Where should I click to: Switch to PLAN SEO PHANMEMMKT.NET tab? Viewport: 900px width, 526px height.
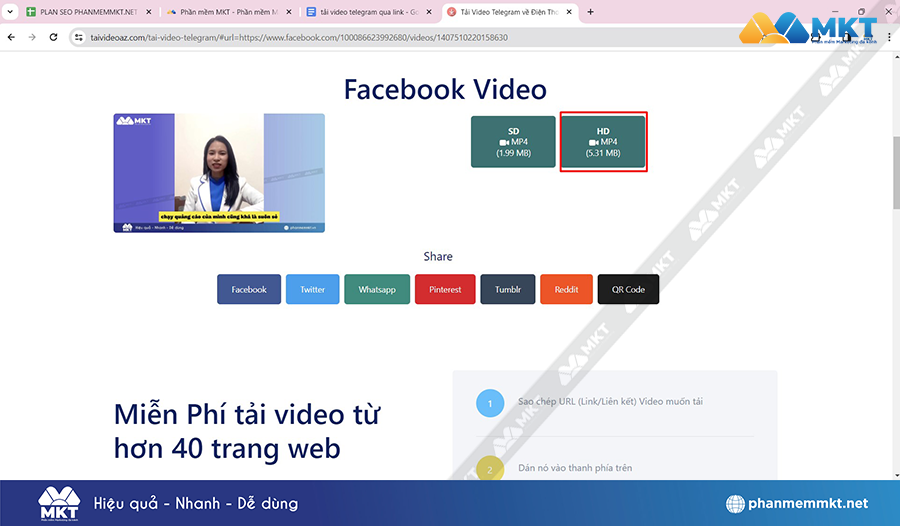click(x=89, y=12)
